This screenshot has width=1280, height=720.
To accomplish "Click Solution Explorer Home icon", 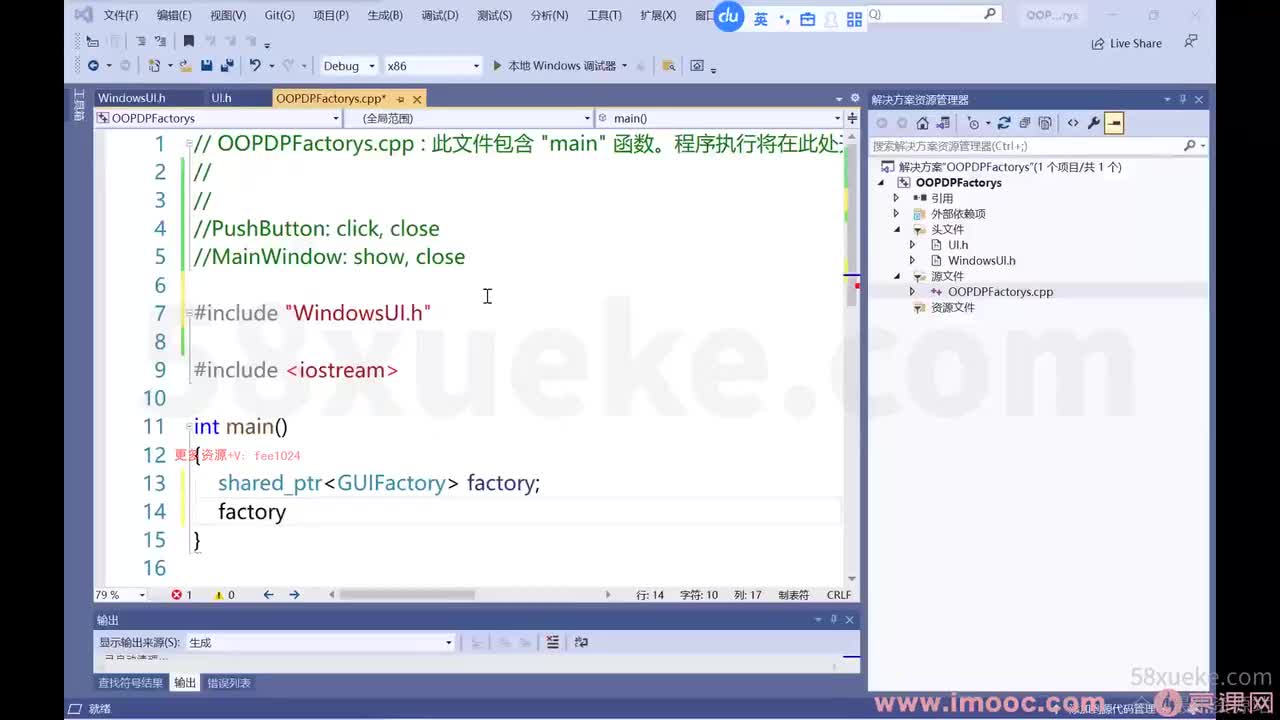I will (x=922, y=123).
